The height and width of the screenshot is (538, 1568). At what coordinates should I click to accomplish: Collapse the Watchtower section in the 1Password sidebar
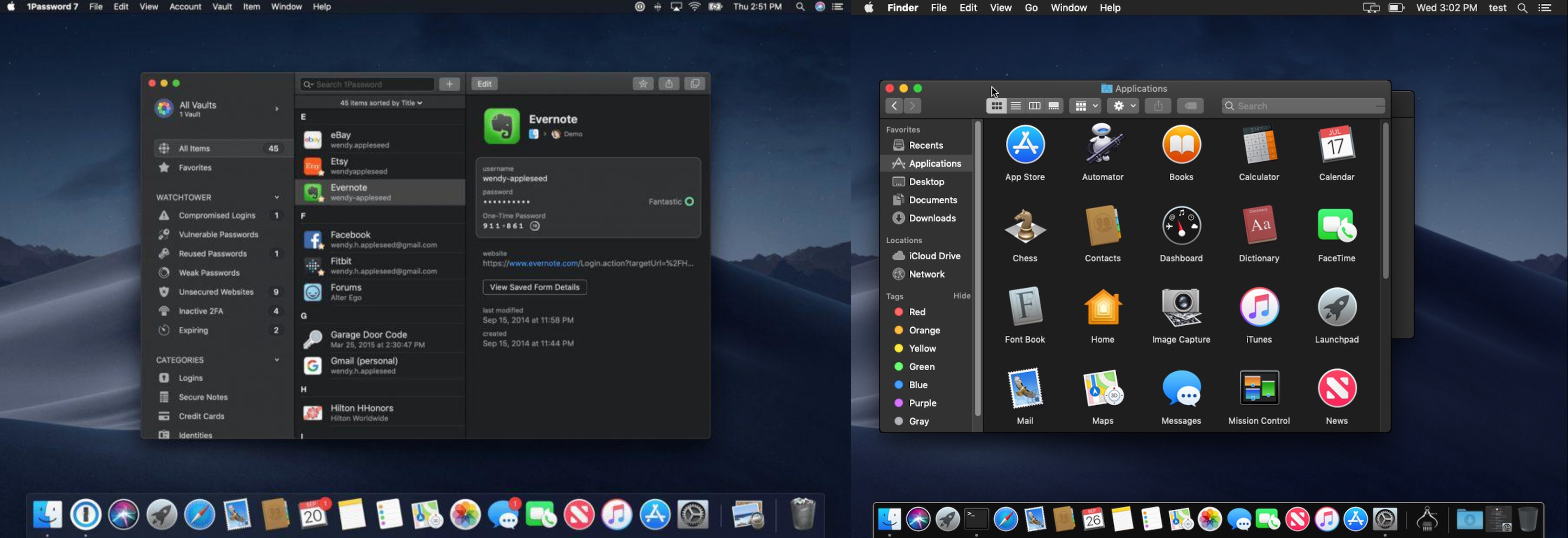(277, 197)
